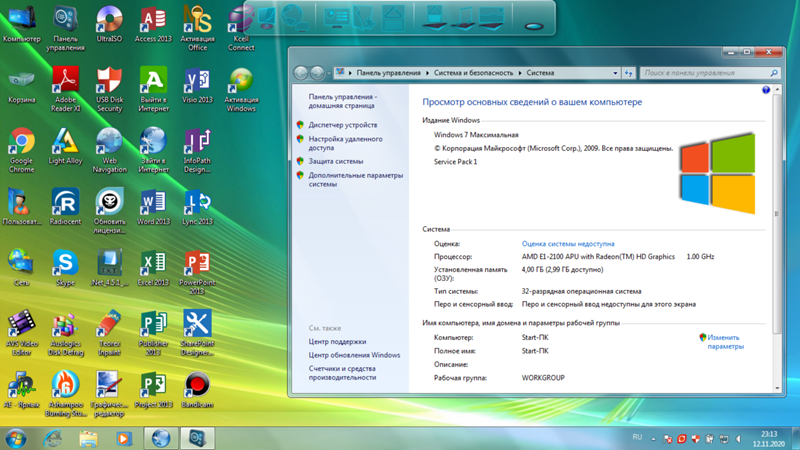
Task: Click the RU language indicator in taskbar
Action: click(637, 437)
